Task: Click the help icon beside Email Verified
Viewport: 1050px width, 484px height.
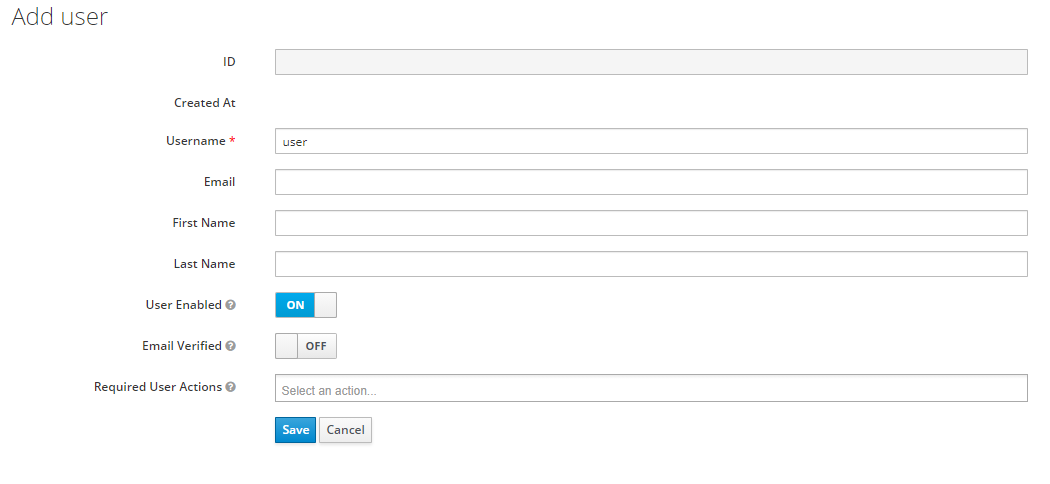Action: [x=231, y=346]
